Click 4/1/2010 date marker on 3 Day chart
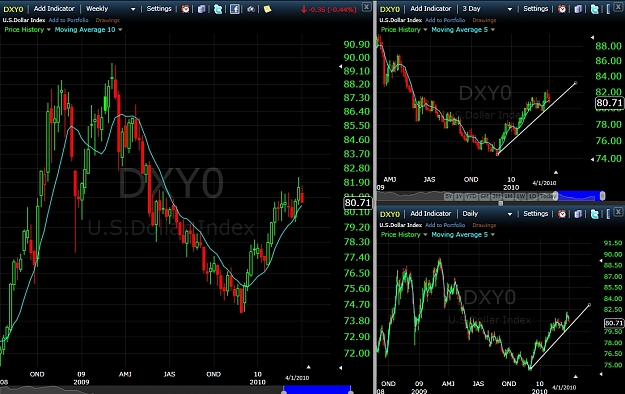Image resolution: width=625 pixels, height=394 pixels. pos(544,183)
